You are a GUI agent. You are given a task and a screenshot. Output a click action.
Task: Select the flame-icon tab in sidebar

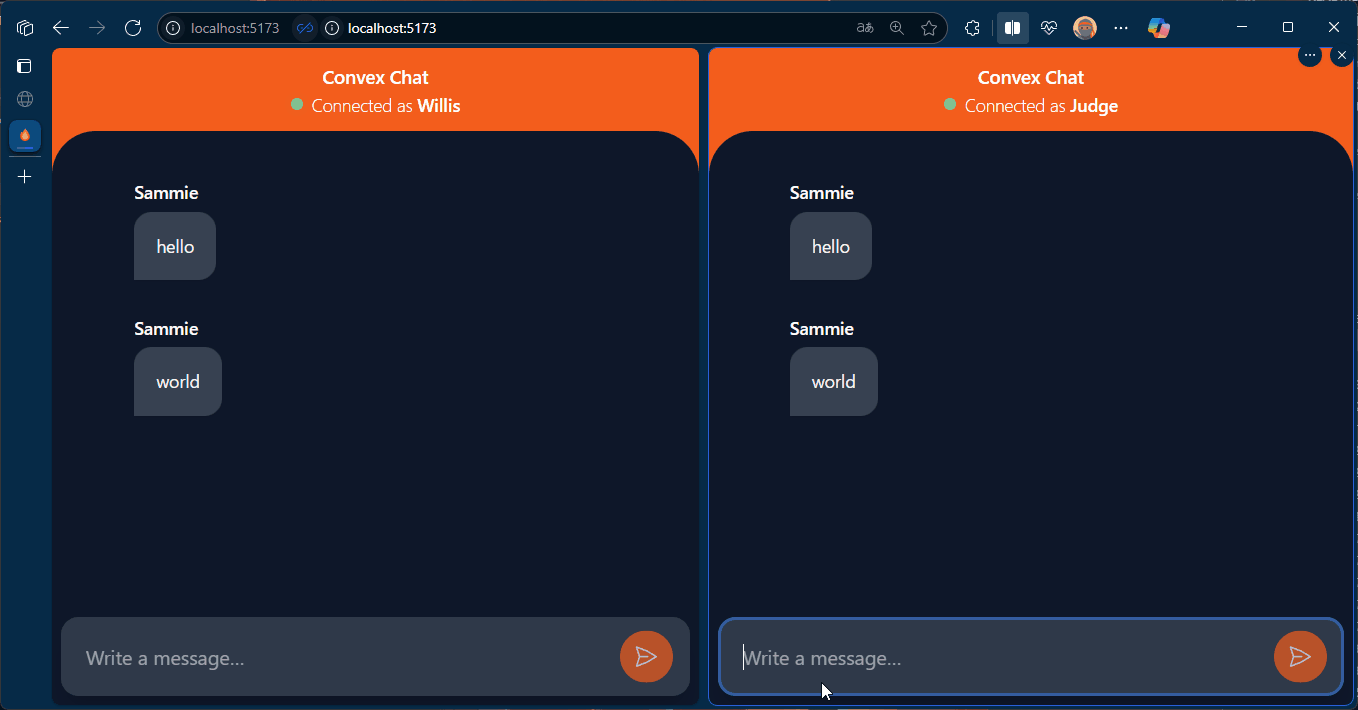click(x=25, y=135)
